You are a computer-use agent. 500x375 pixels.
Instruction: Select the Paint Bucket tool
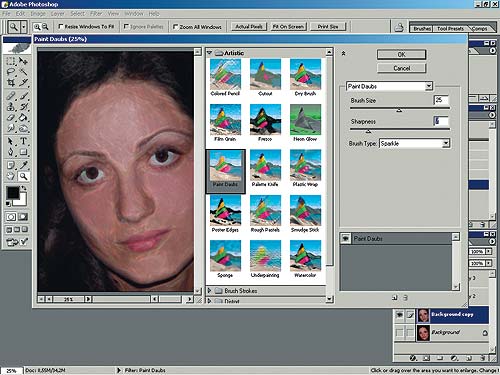[x=23, y=117]
